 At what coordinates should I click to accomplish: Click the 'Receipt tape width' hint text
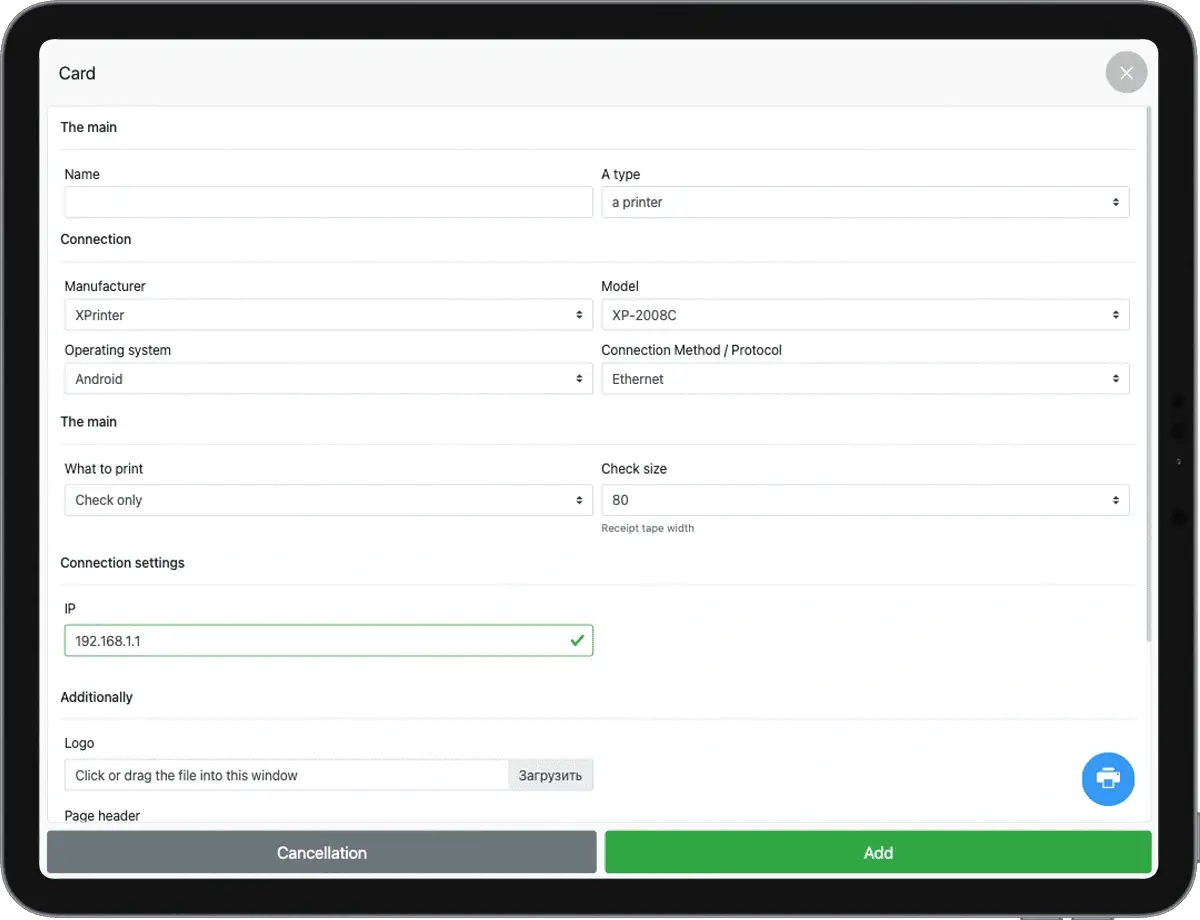click(647, 528)
